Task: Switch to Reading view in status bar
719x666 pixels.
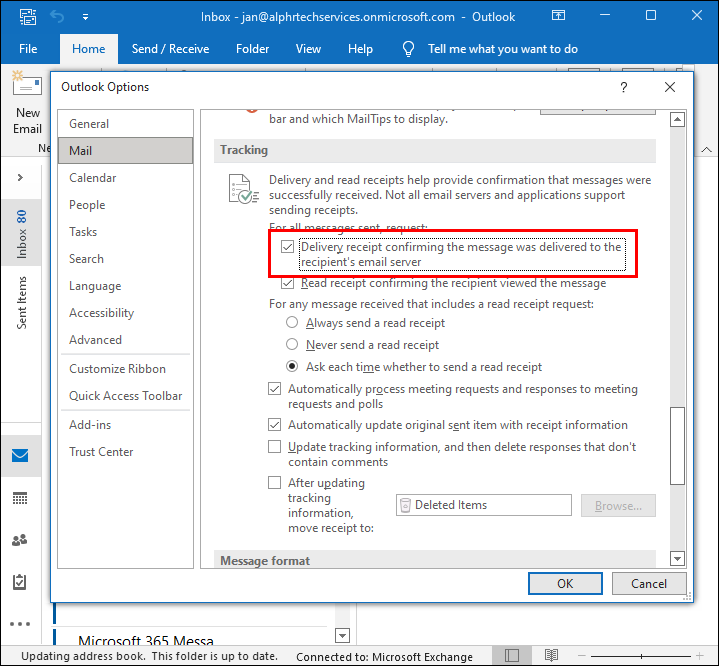Action: [x=551, y=655]
